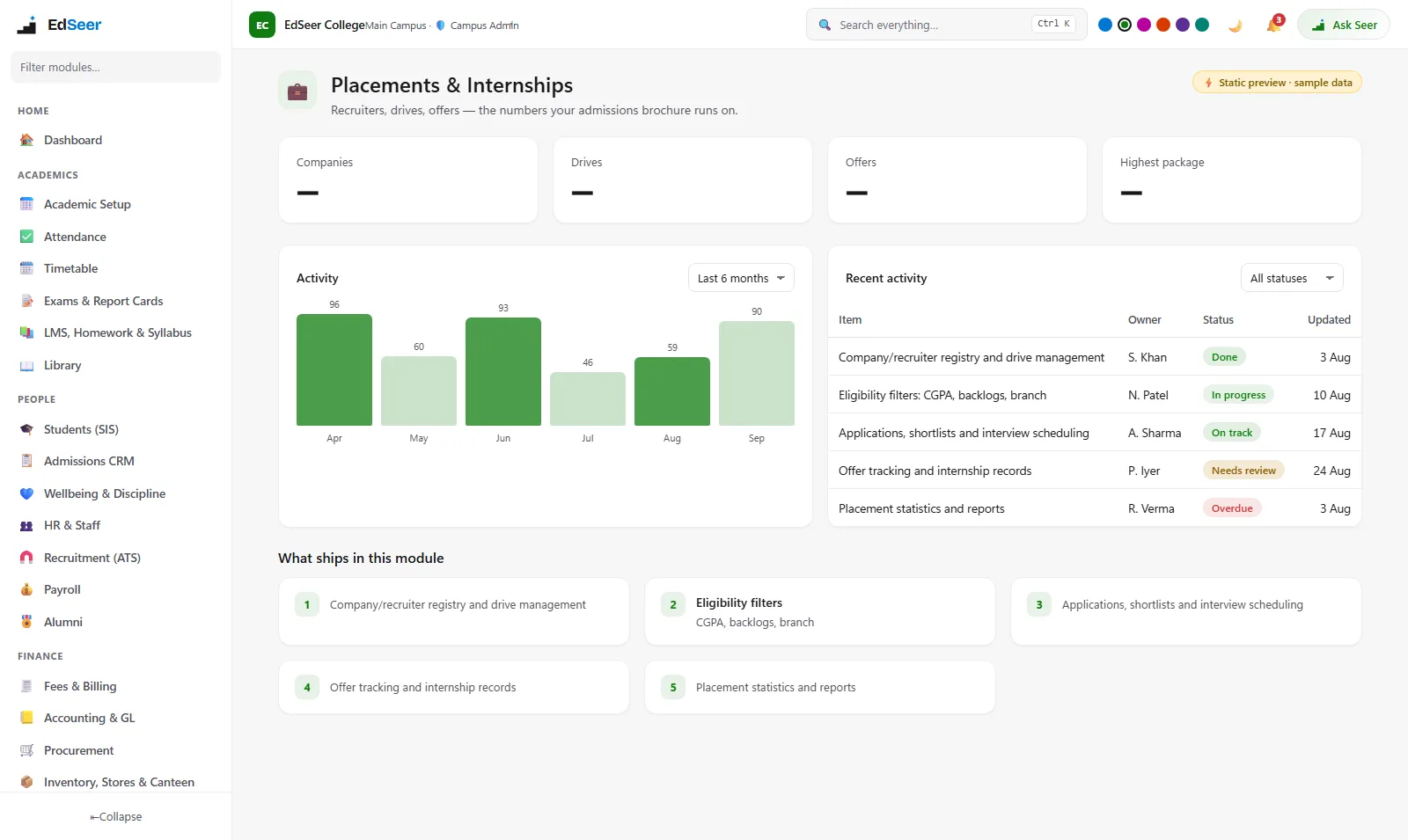The image size is (1408, 840).
Task: Click the Recruitment (ATS) magnet icon
Action: 26,558
